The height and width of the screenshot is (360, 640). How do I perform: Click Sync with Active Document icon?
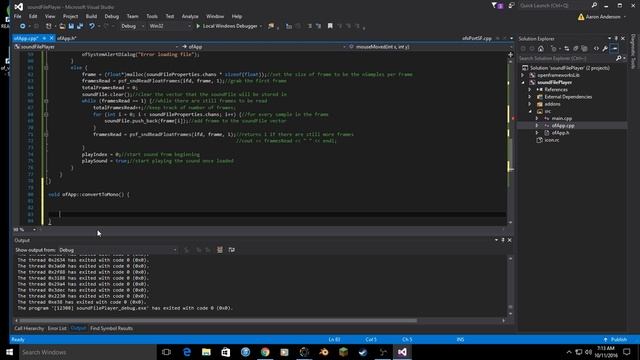tap(566, 49)
